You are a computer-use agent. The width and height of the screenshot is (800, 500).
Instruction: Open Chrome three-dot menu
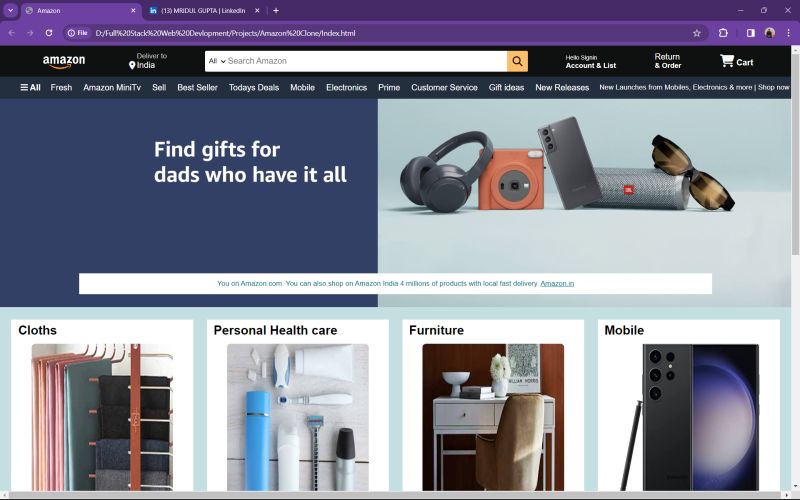pyautogui.click(x=788, y=33)
